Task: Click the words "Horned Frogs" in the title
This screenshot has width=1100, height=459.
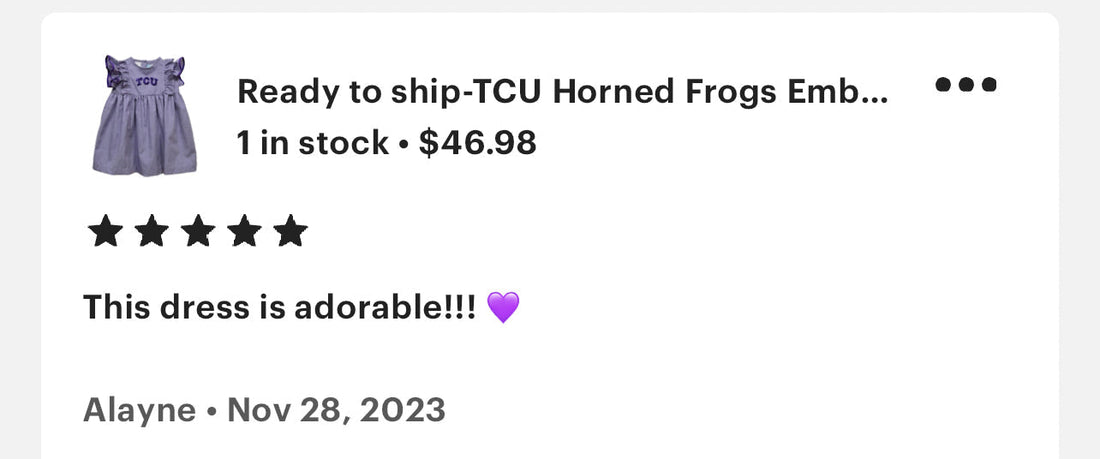Action: click(x=664, y=92)
